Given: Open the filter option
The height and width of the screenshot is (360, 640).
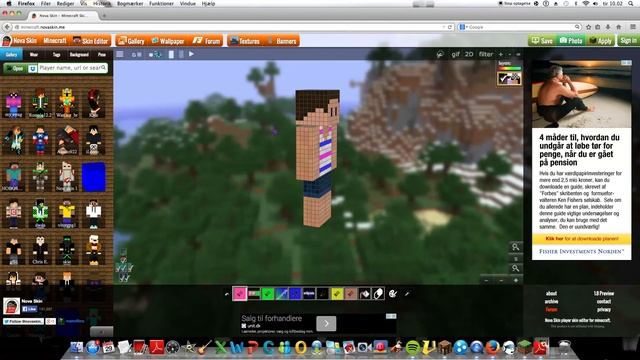Looking at the screenshot, I should 486,54.
